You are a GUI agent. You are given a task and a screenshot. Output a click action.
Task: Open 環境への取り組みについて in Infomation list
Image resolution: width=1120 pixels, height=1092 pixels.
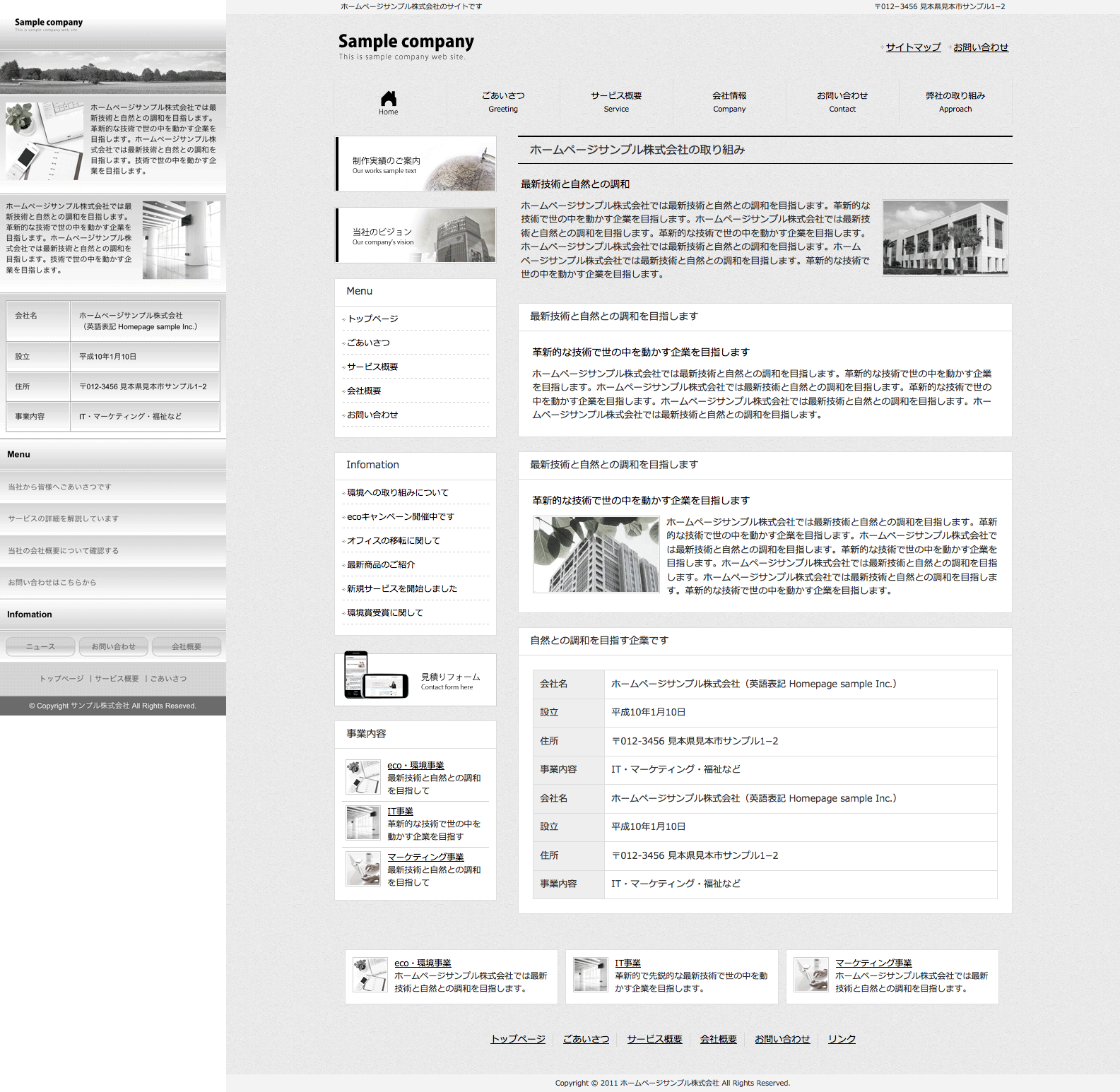coord(397,492)
